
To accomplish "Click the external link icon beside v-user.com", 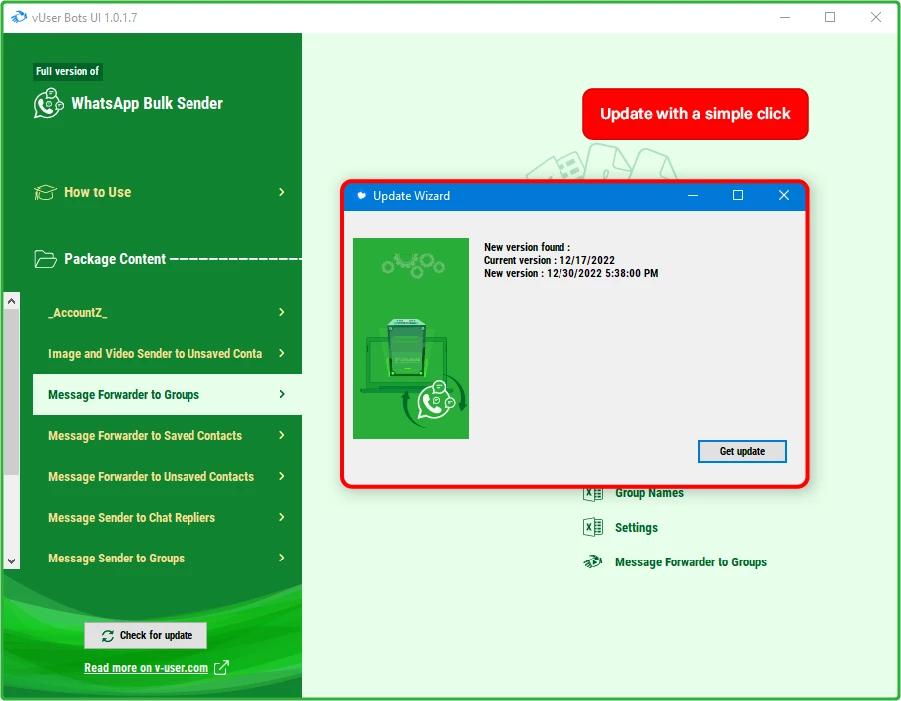I will [221, 668].
